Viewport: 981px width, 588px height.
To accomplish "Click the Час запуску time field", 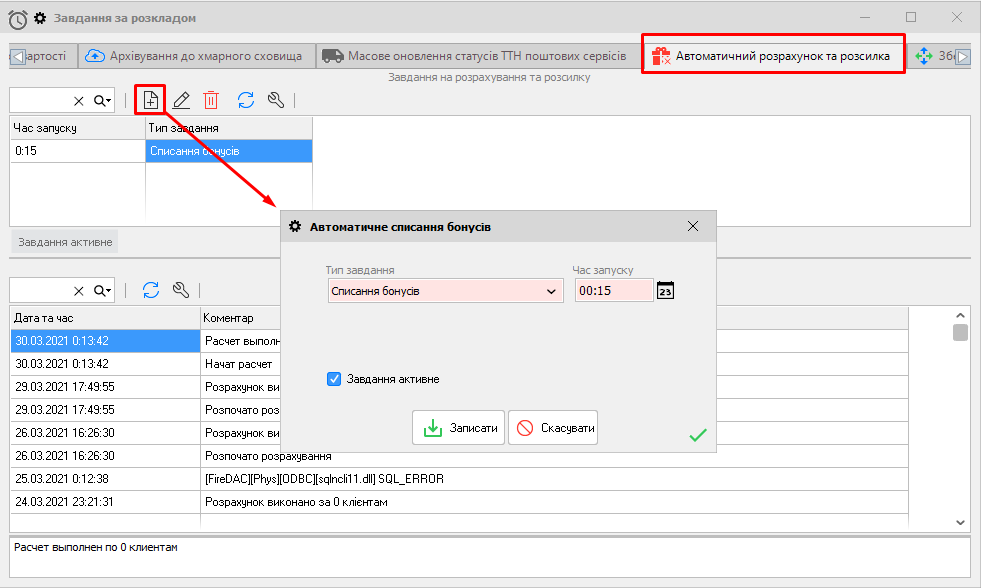I will 612,291.
